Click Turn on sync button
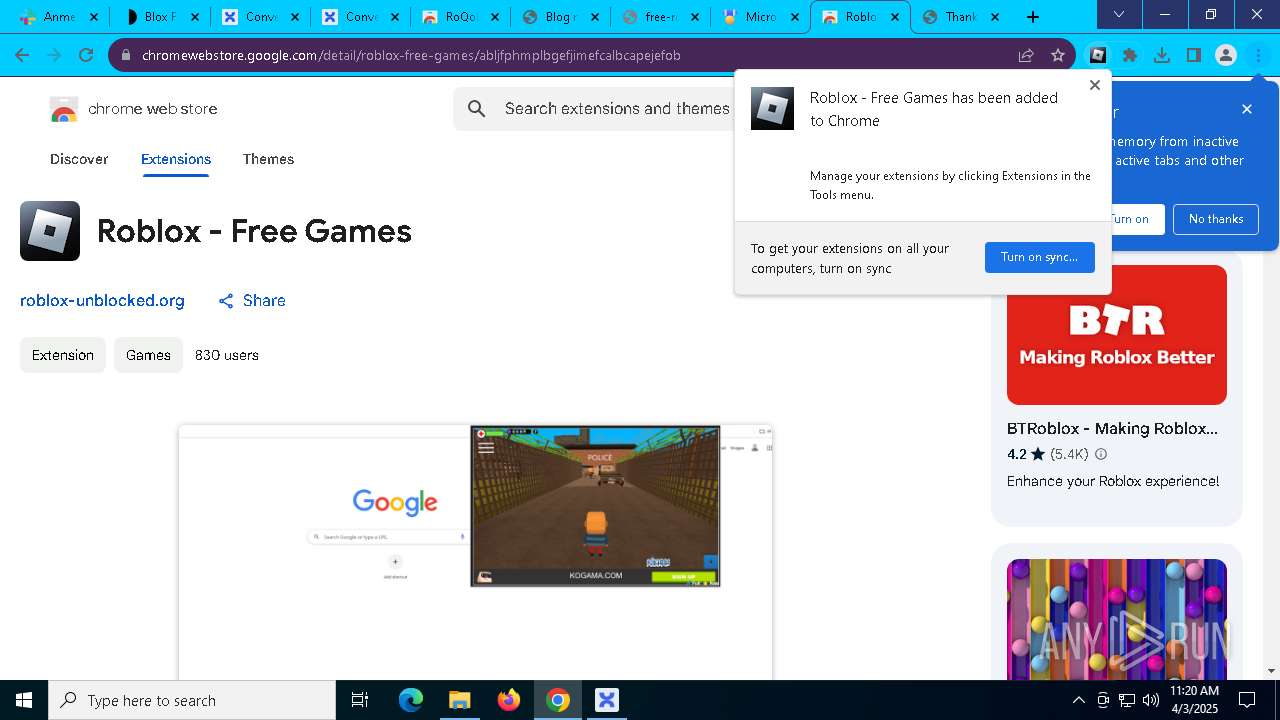 coord(1040,257)
